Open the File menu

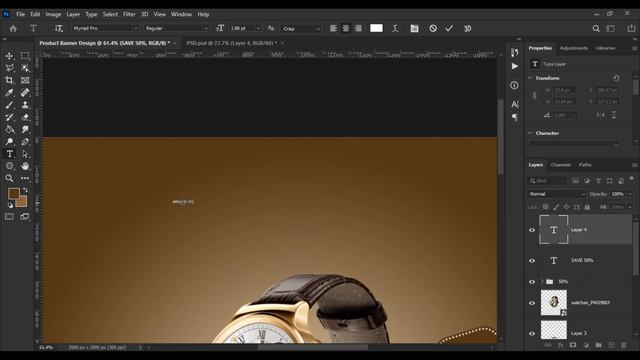tap(20, 14)
